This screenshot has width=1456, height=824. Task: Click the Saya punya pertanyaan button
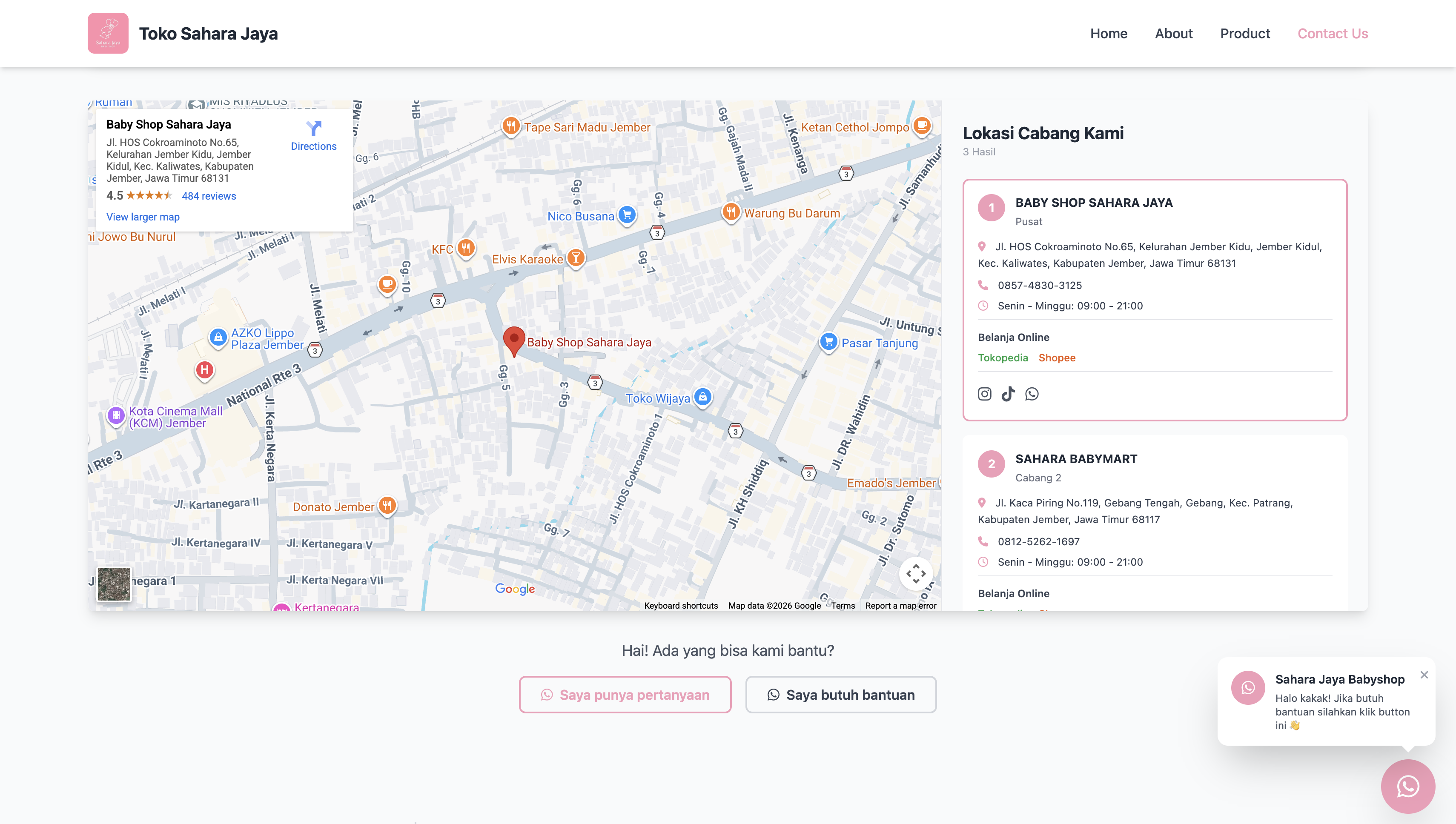[625, 695]
